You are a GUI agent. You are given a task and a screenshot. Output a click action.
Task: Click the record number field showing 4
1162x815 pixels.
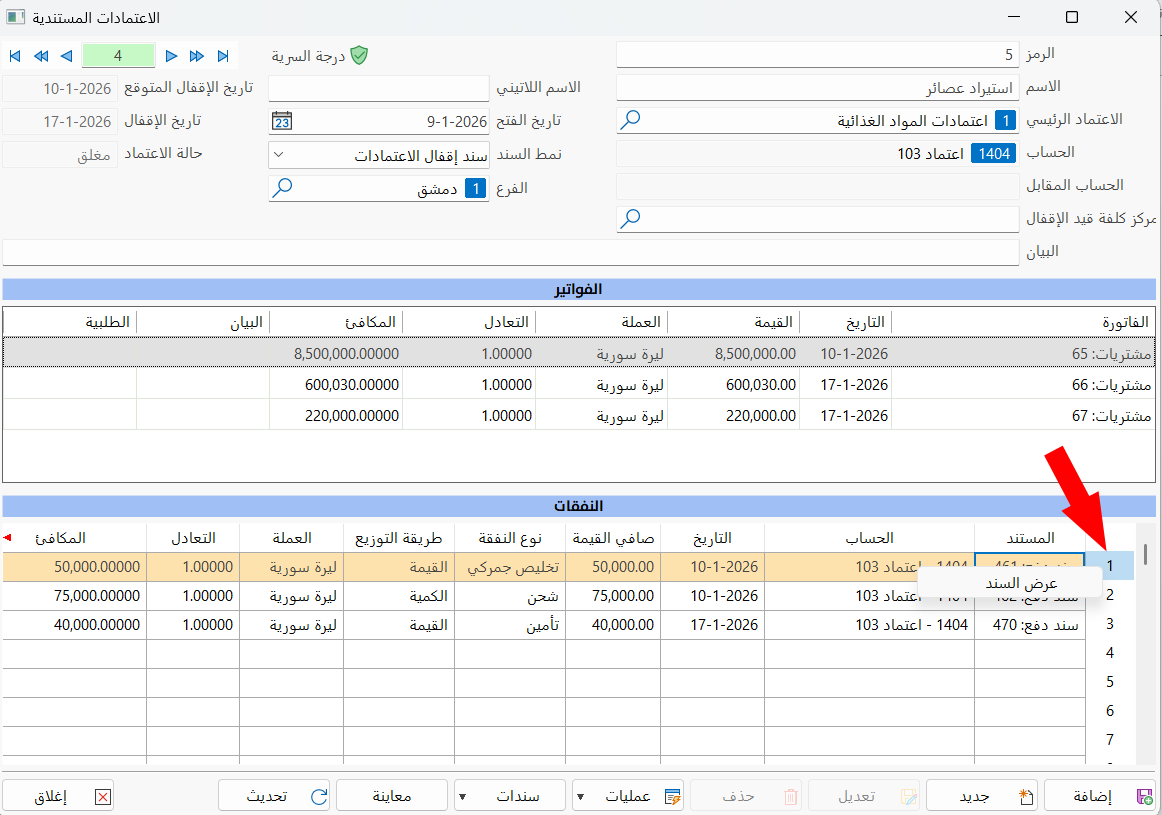119,56
